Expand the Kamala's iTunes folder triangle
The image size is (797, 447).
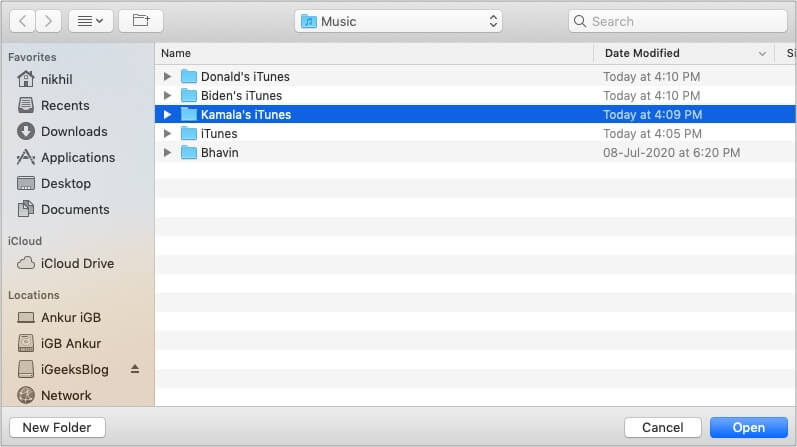click(167, 114)
